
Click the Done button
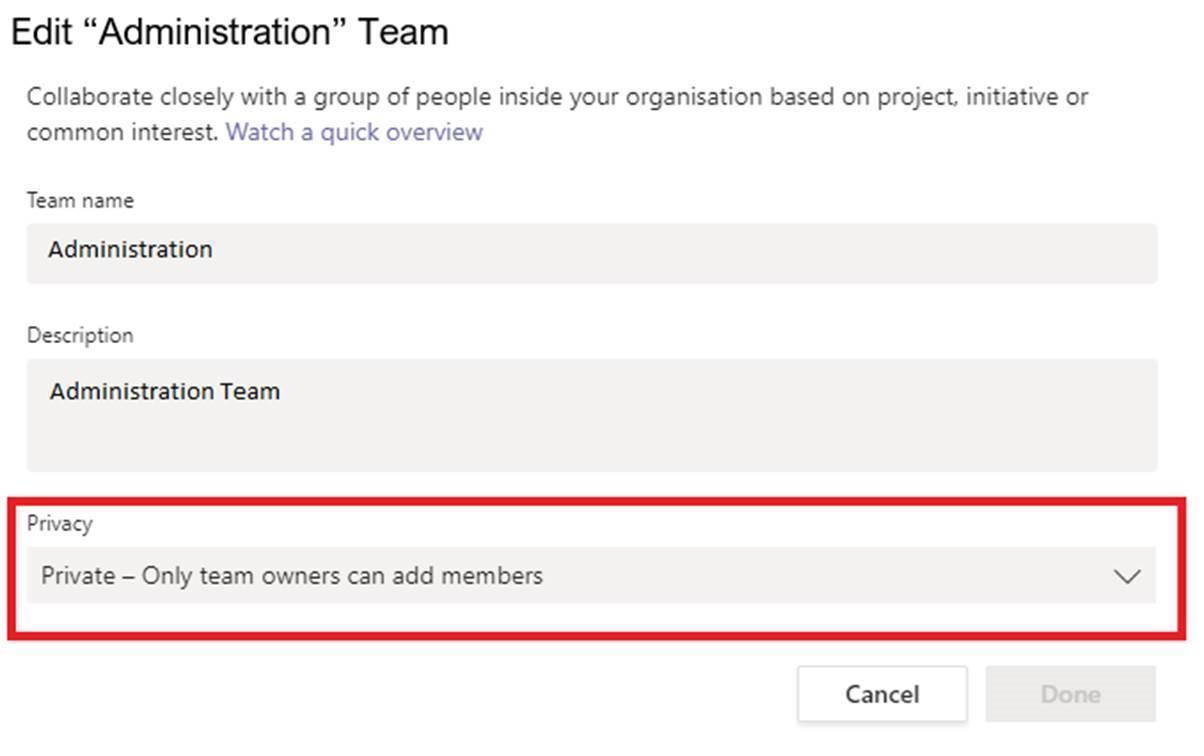pos(1071,694)
